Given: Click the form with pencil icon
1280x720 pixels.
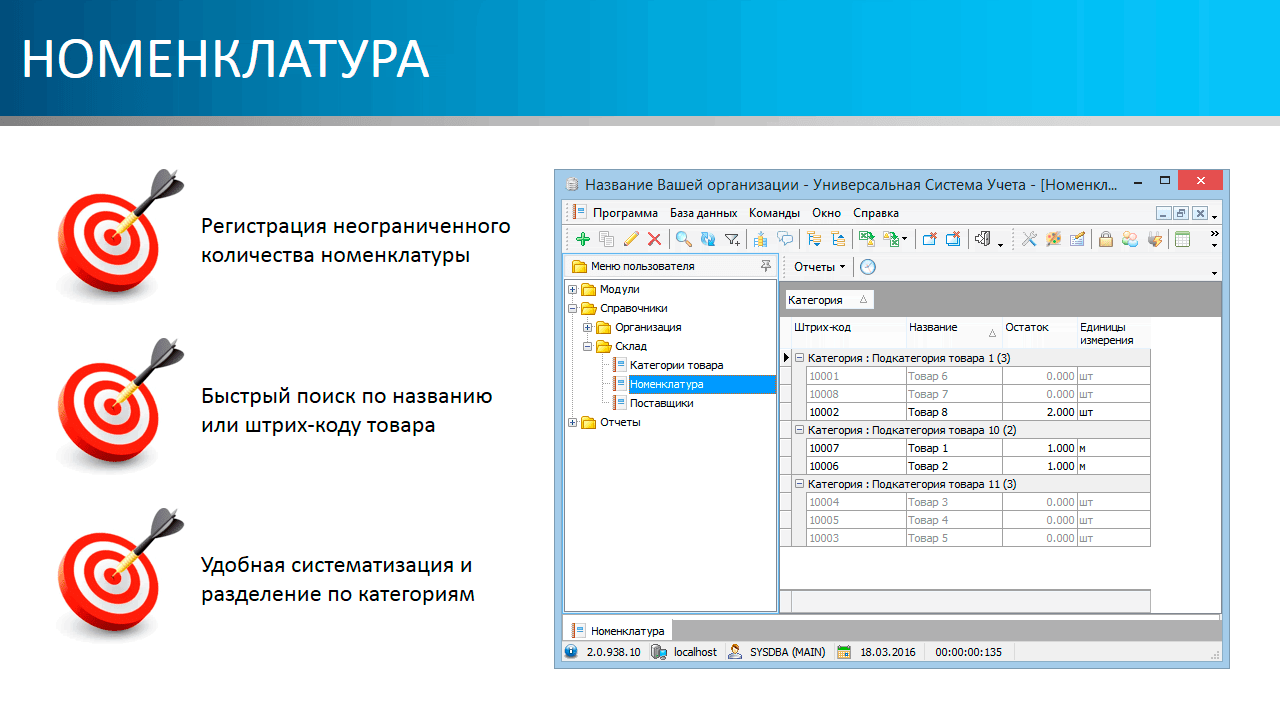Looking at the screenshot, I should tap(1077, 239).
